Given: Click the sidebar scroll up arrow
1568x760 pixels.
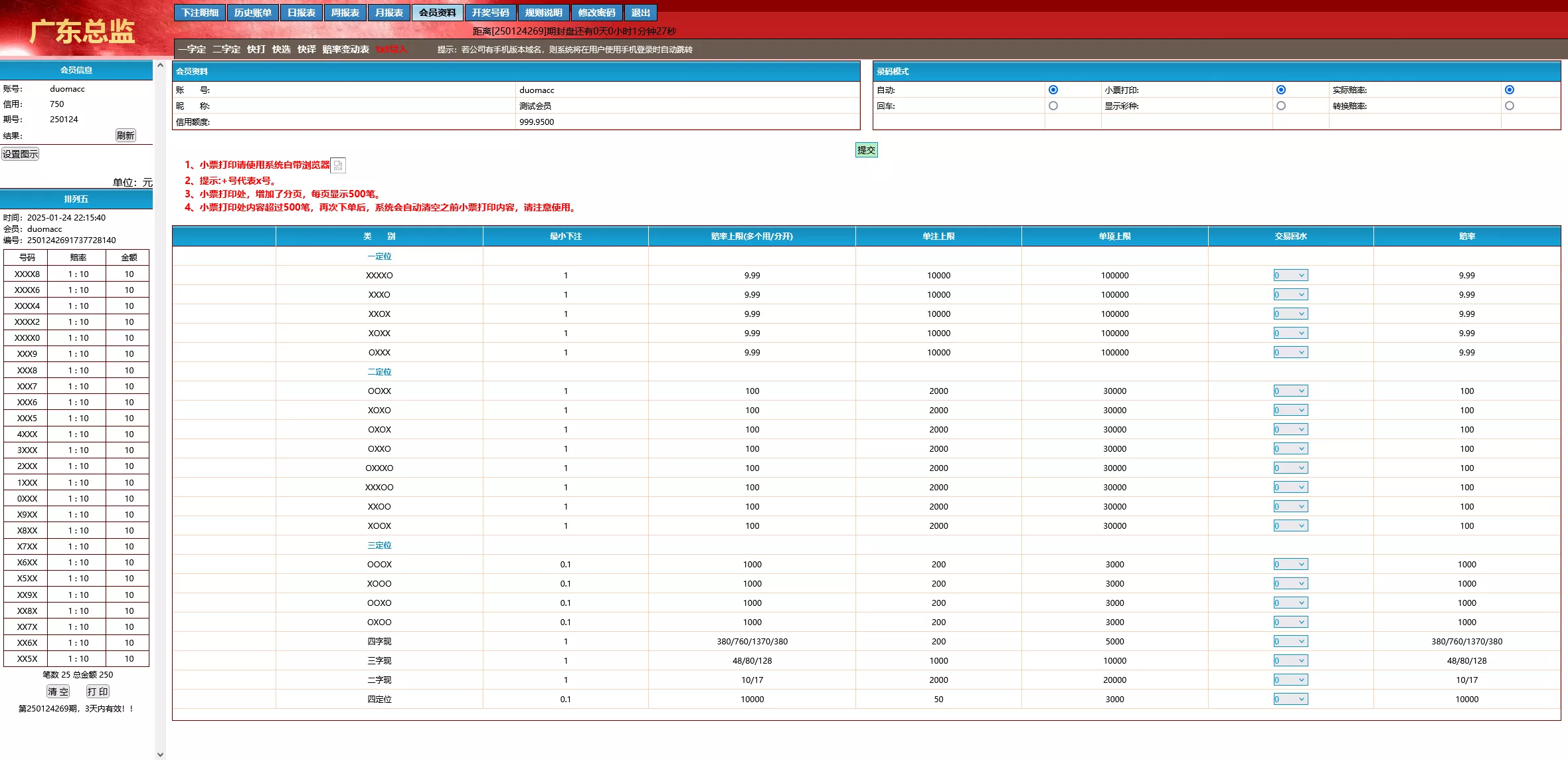Looking at the screenshot, I should [x=160, y=66].
